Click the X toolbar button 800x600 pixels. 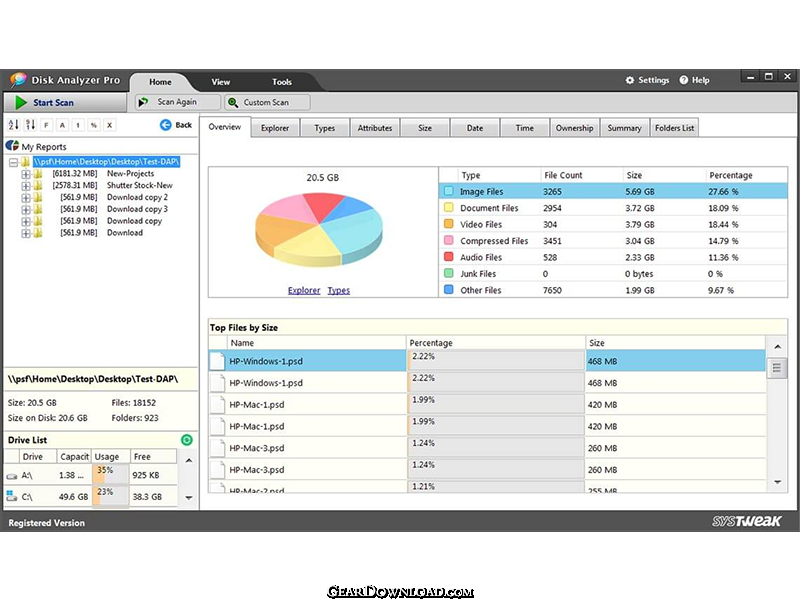[109, 125]
